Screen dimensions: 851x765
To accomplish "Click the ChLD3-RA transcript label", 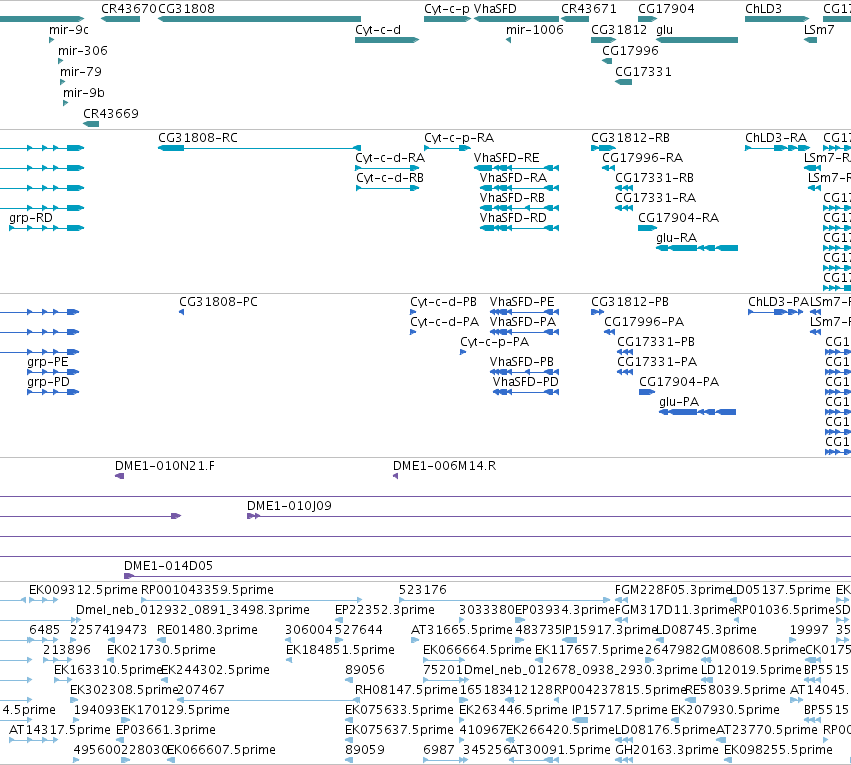I will point(776,138).
